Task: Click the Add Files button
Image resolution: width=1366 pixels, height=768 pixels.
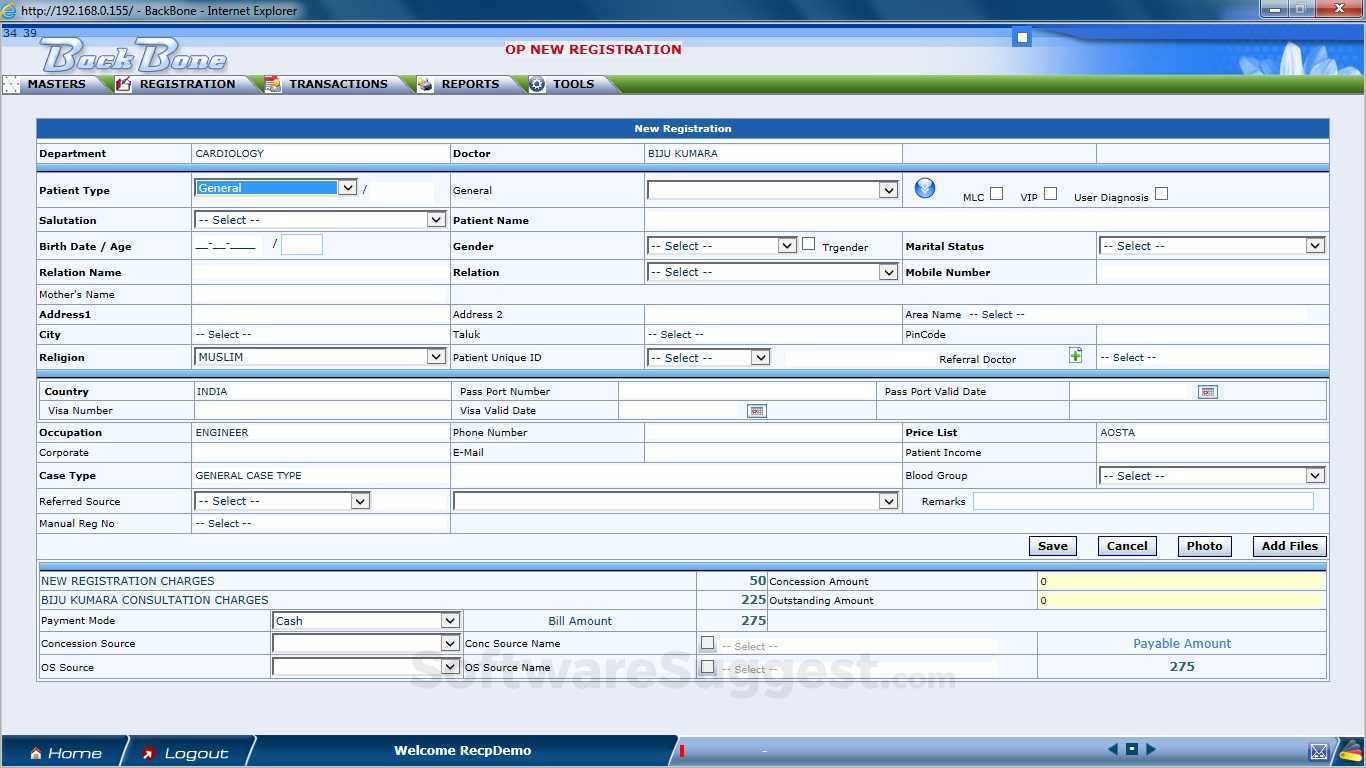Action: [x=1289, y=546]
